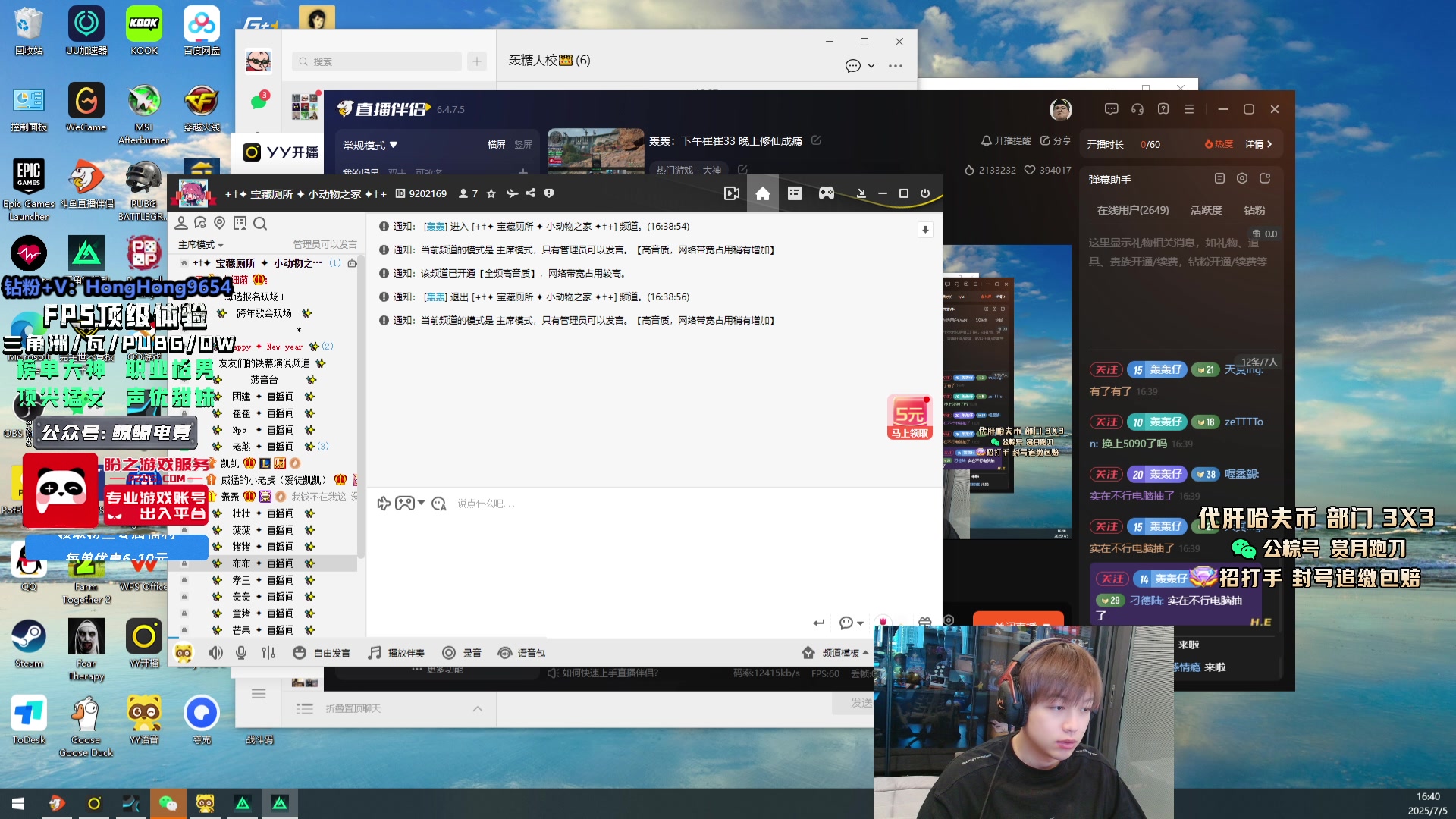Click the channel report shield icon

[549, 193]
